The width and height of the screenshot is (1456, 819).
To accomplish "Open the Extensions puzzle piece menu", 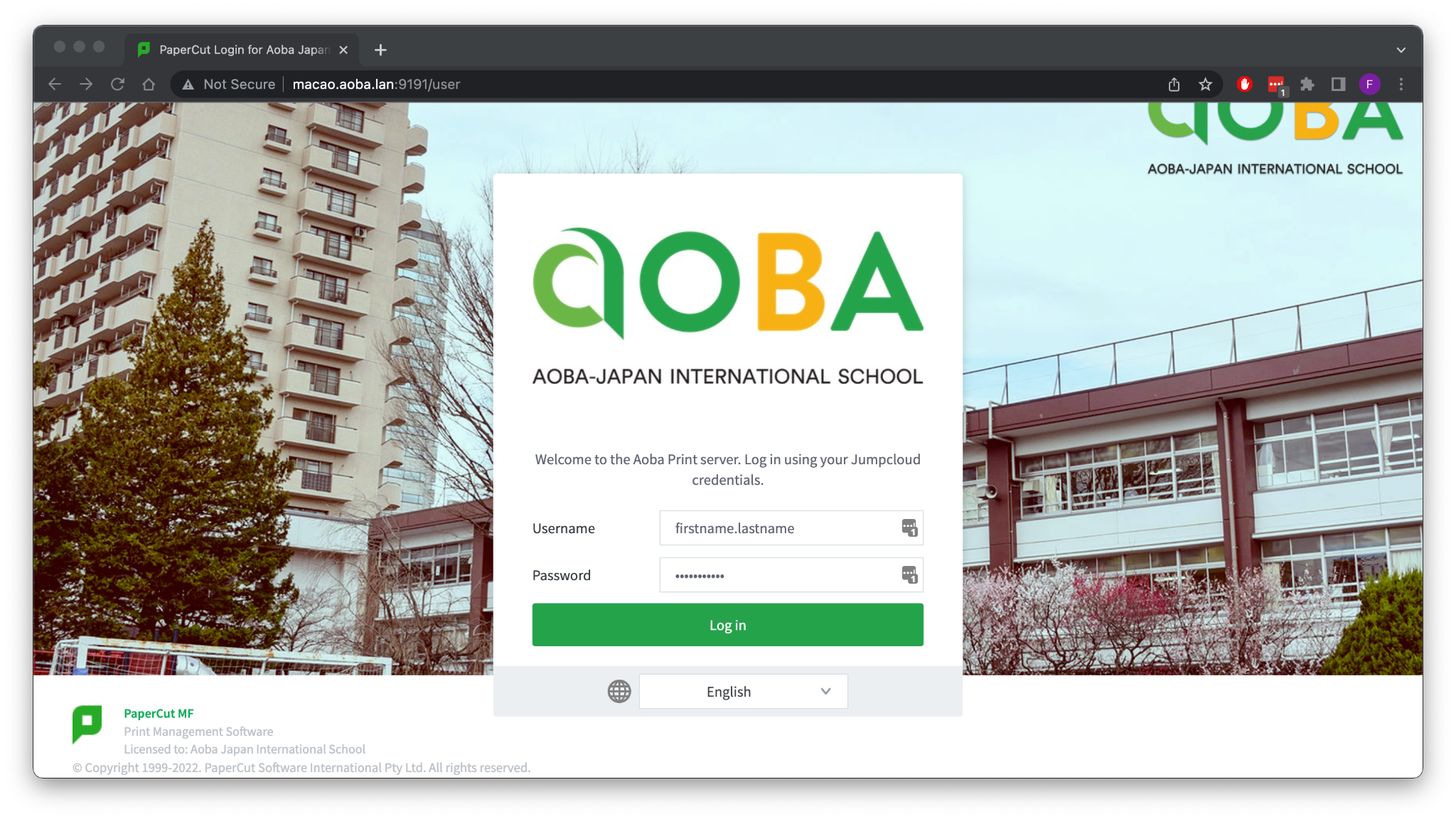I will [x=1307, y=85].
